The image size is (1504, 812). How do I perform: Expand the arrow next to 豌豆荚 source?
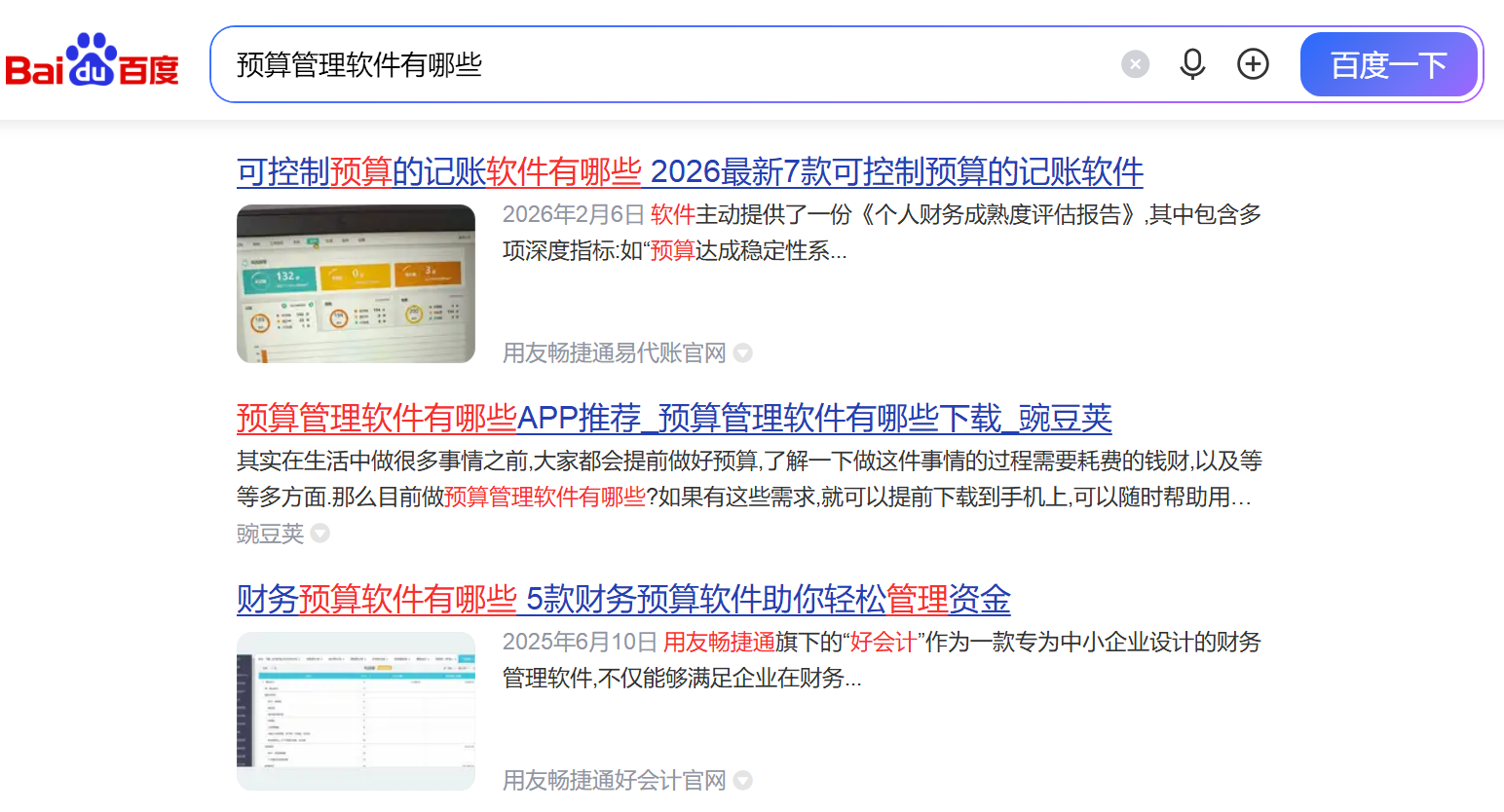[x=320, y=534]
